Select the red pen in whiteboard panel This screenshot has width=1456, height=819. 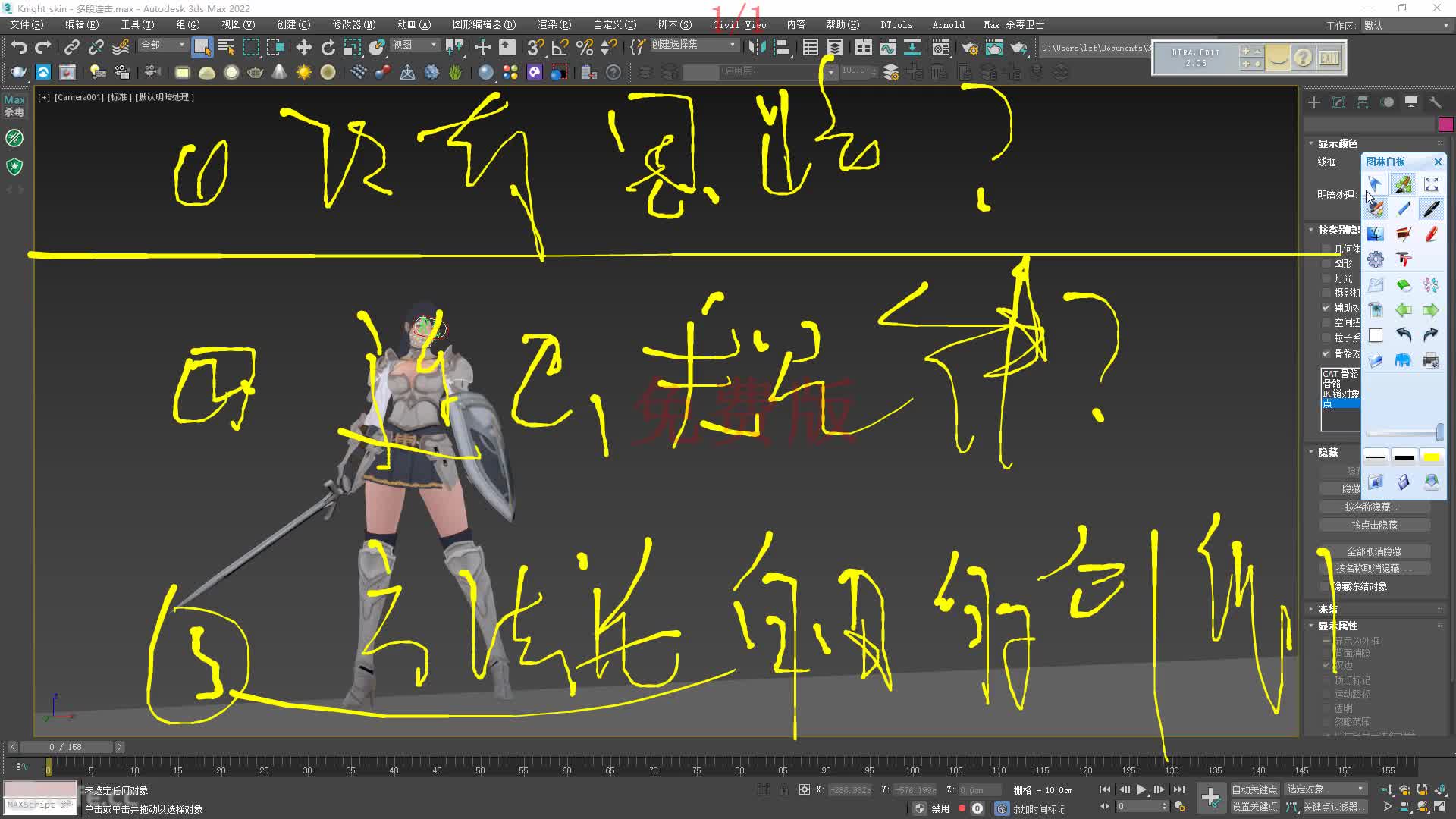(1431, 234)
